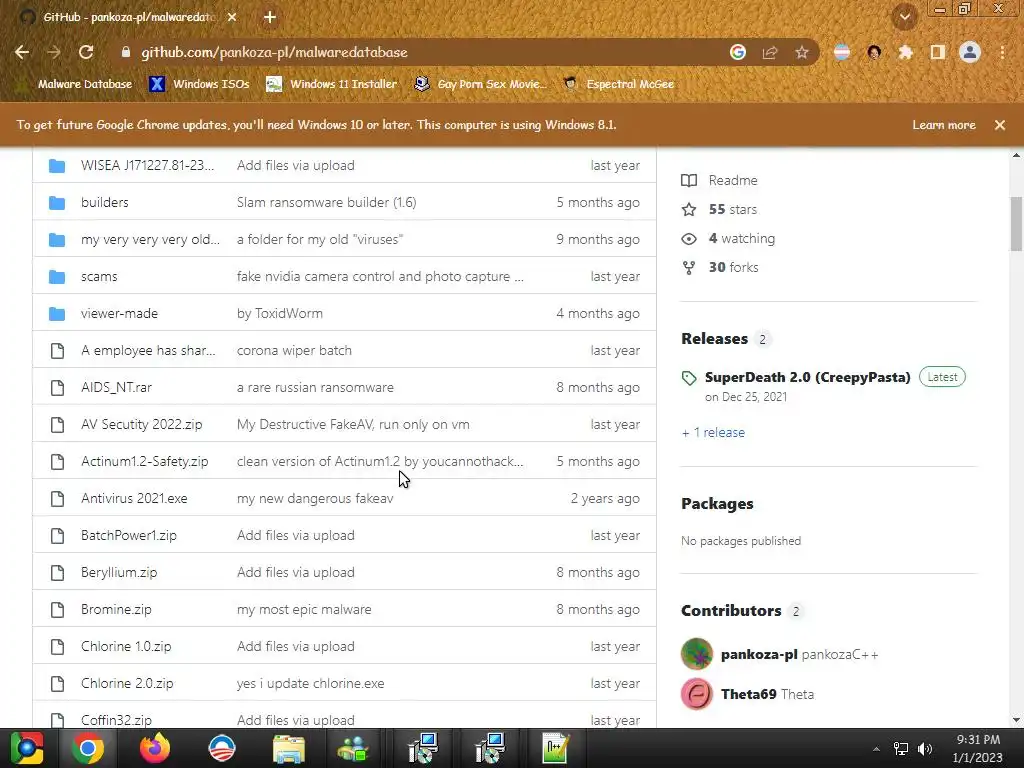Reload the GitHub page
Viewport: 1024px width, 768px height.
click(86, 52)
